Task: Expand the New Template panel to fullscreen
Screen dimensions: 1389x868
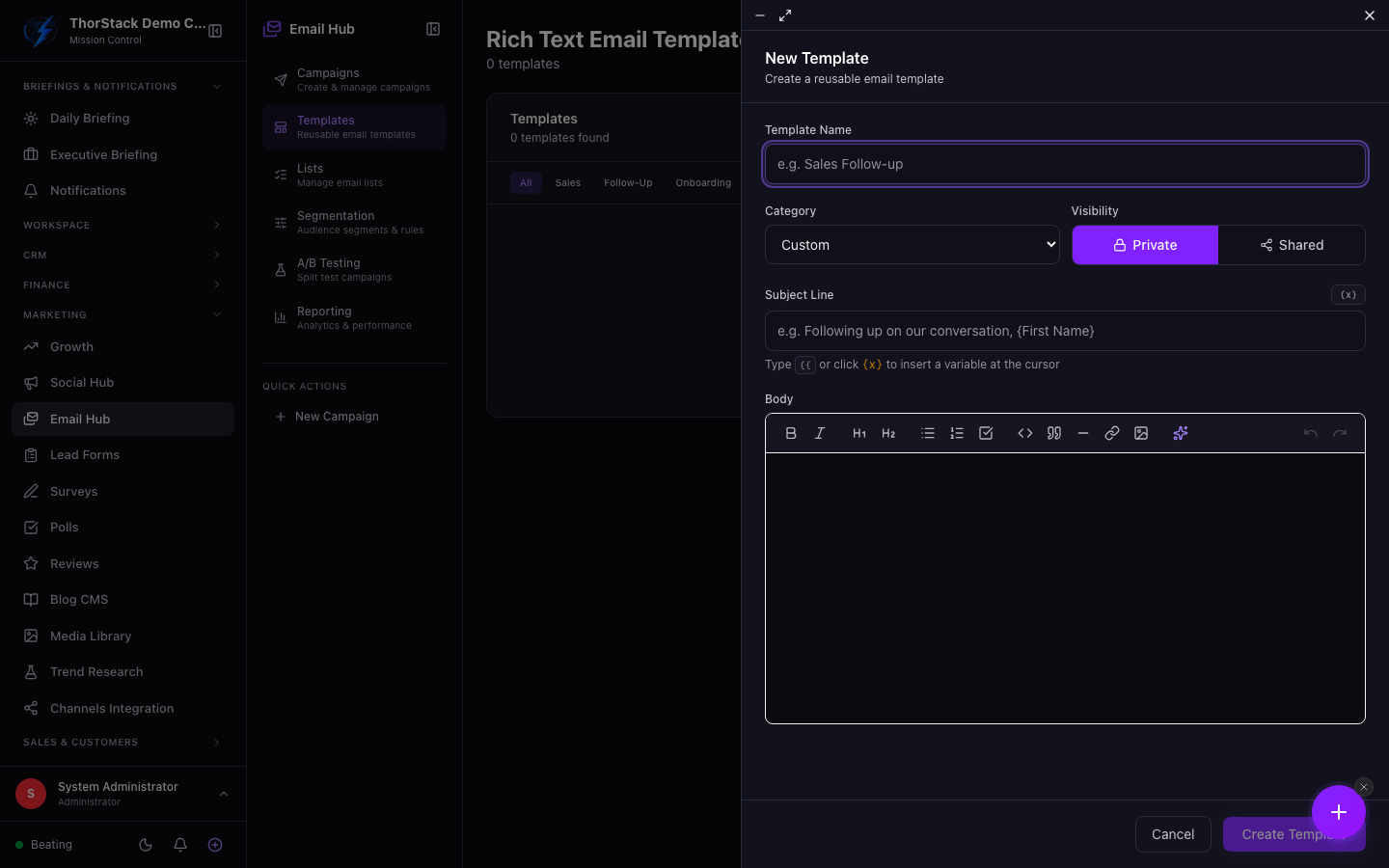Action: pyautogui.click(x=785, y=15)
